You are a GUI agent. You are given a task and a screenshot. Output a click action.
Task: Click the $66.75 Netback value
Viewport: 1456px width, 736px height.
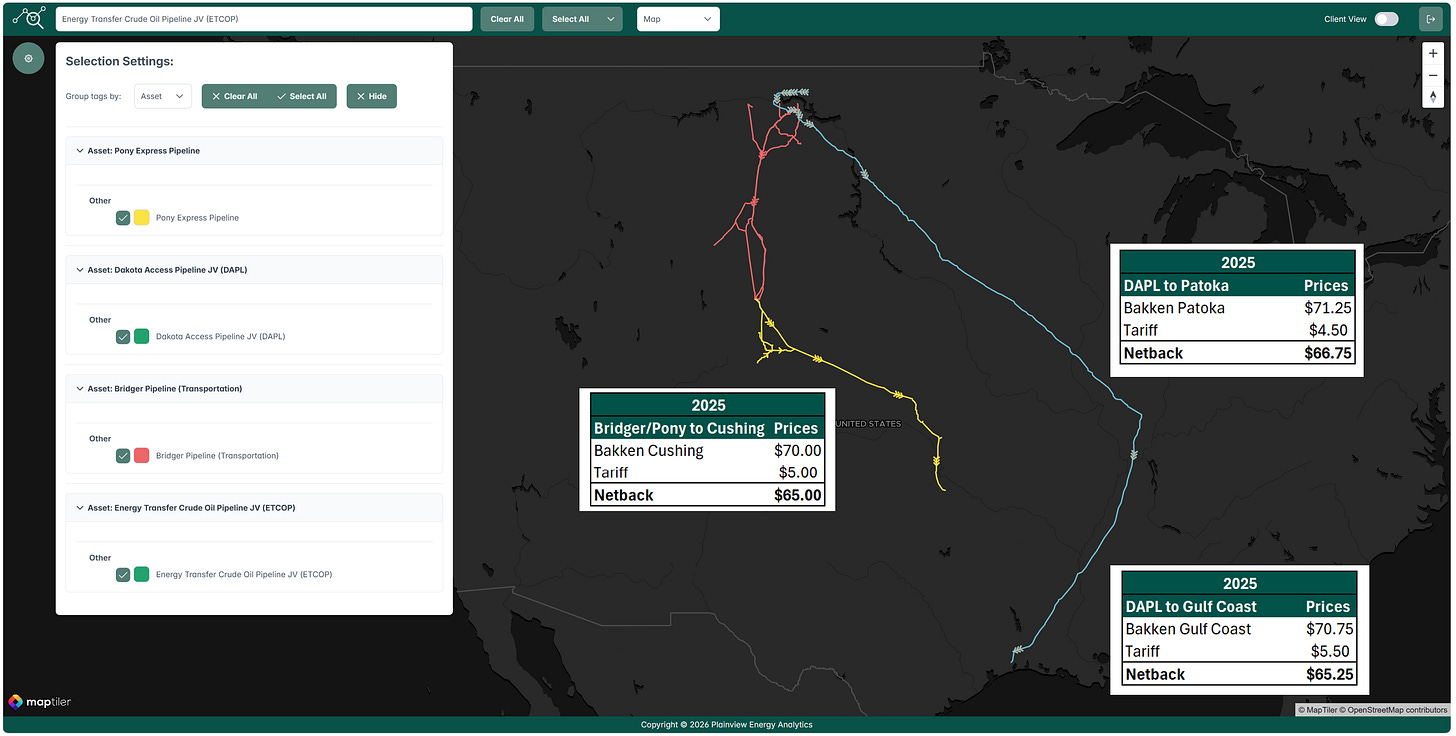coord(1326,353)
